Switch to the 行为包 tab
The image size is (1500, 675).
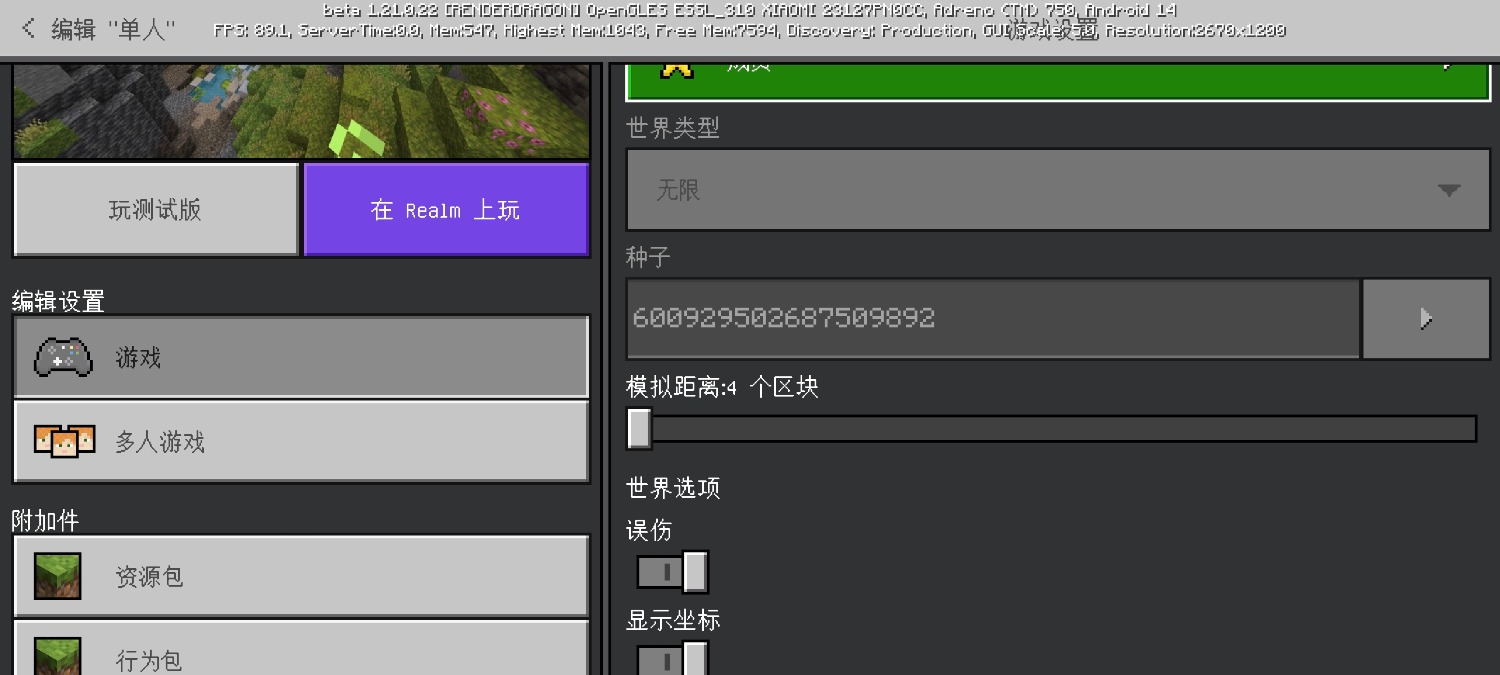(301, 650)
